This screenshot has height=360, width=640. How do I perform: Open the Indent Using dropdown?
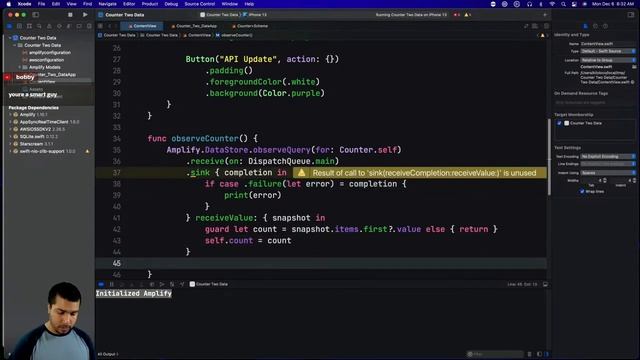point(608,173)
